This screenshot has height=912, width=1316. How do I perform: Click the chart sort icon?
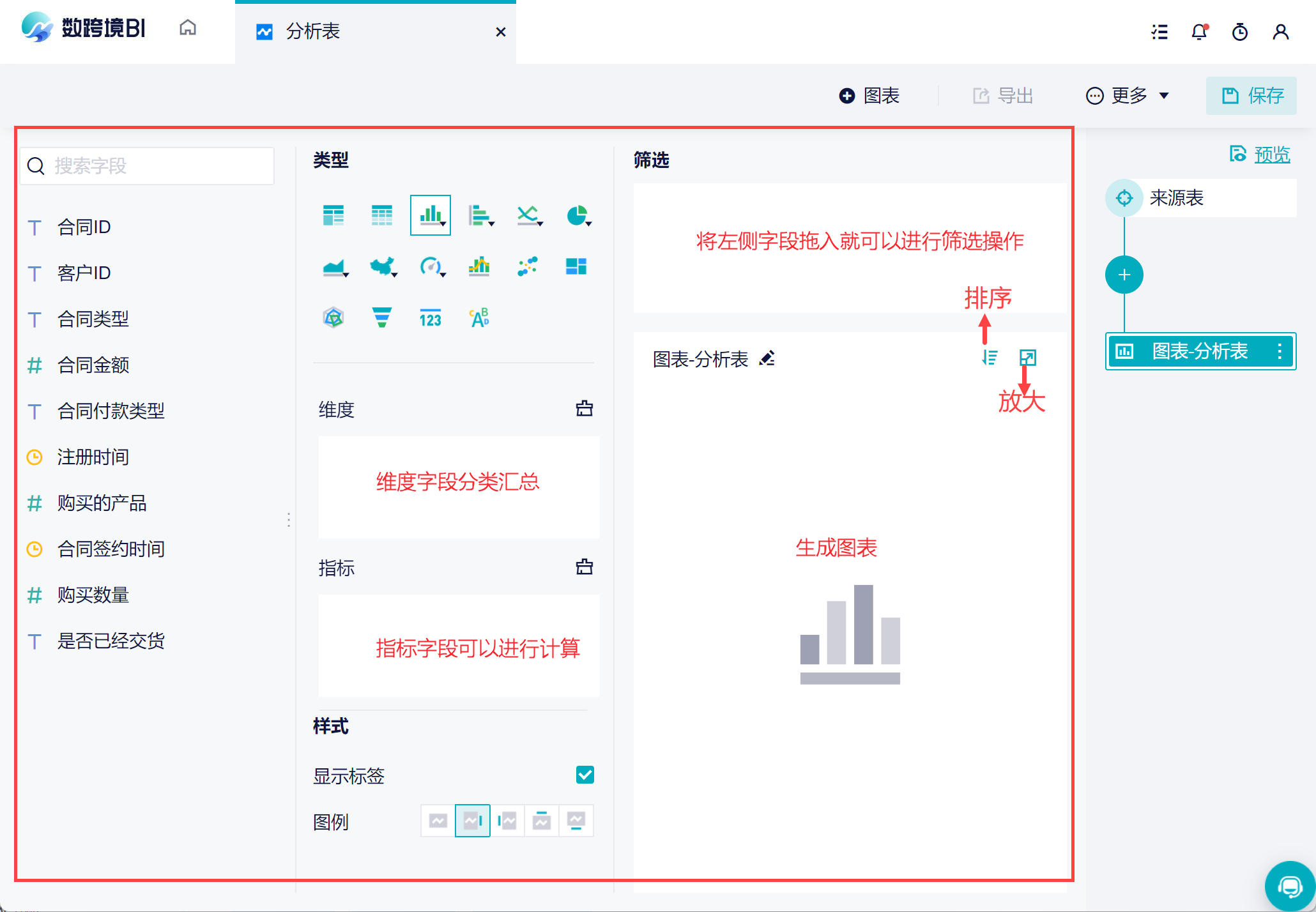tap(990, 358)
